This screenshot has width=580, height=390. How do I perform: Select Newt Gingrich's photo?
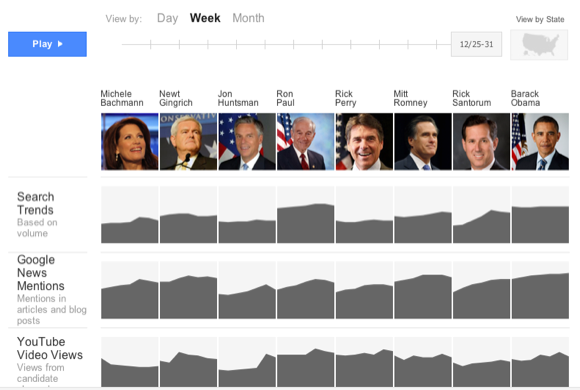point(188,142)
